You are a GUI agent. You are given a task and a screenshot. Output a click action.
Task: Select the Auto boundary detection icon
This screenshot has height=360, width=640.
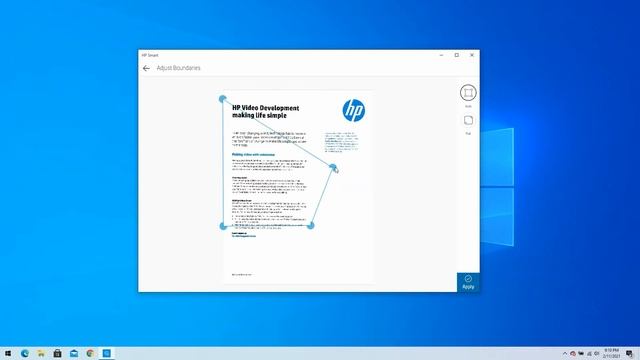(x=468, y=93)
